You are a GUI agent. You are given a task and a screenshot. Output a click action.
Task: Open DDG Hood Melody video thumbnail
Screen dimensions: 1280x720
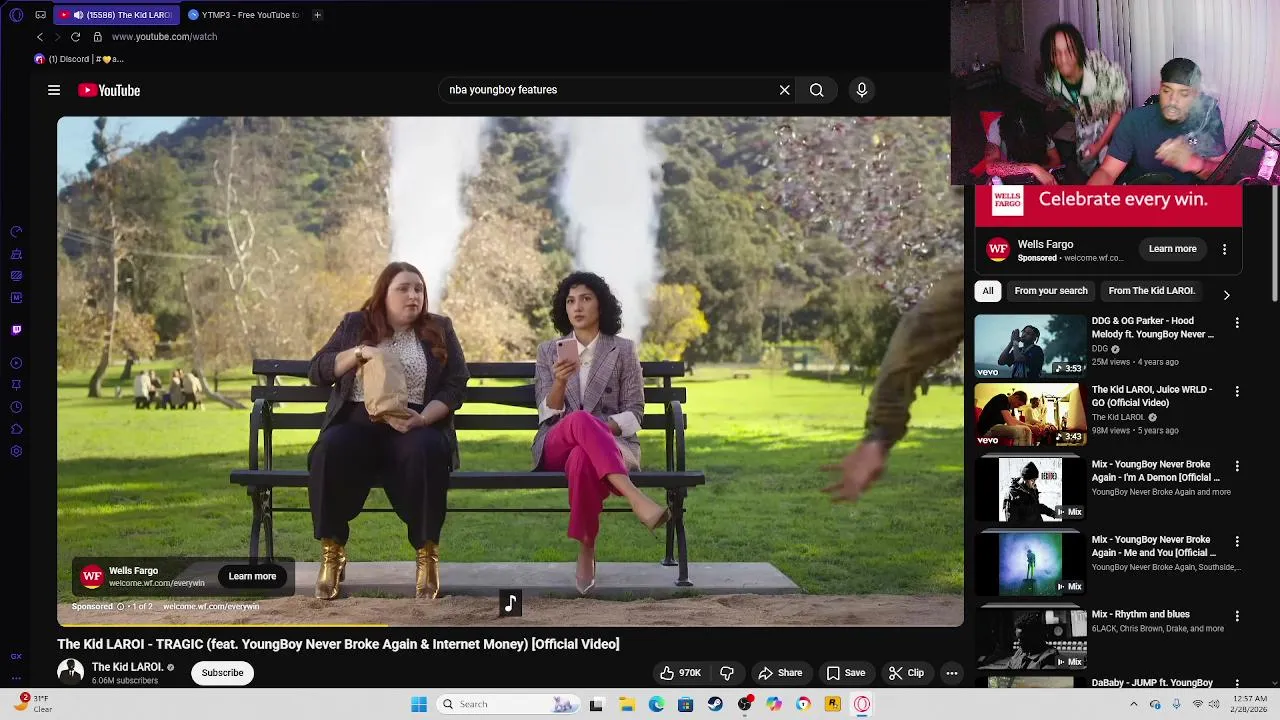click(1030, 346)
